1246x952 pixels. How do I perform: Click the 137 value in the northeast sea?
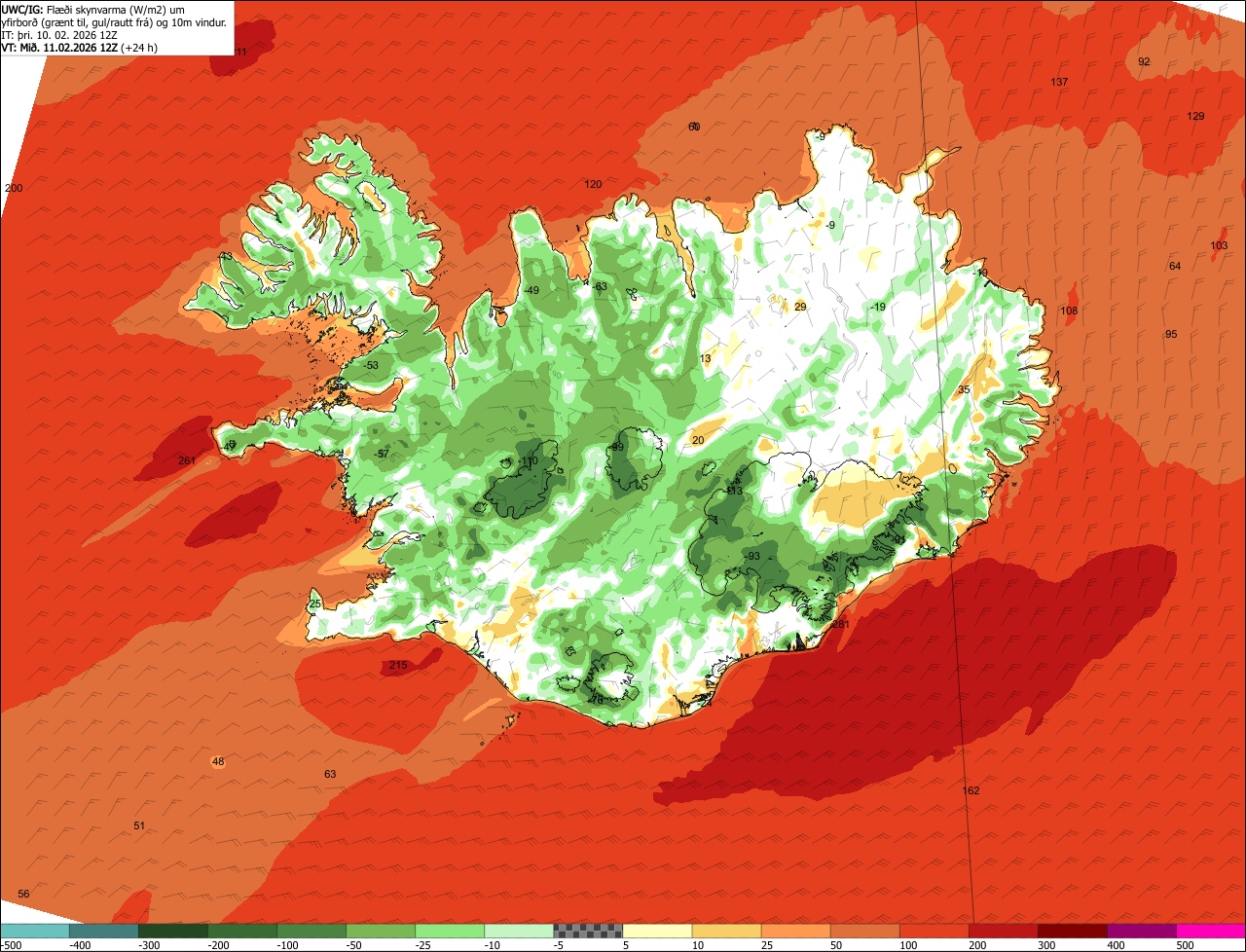pyautogui.click(x=1059, y=82)
